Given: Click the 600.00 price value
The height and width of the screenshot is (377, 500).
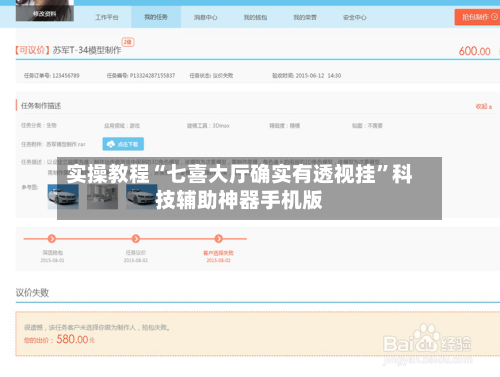Looking at the screenshot, I should [x=474, y=51].
